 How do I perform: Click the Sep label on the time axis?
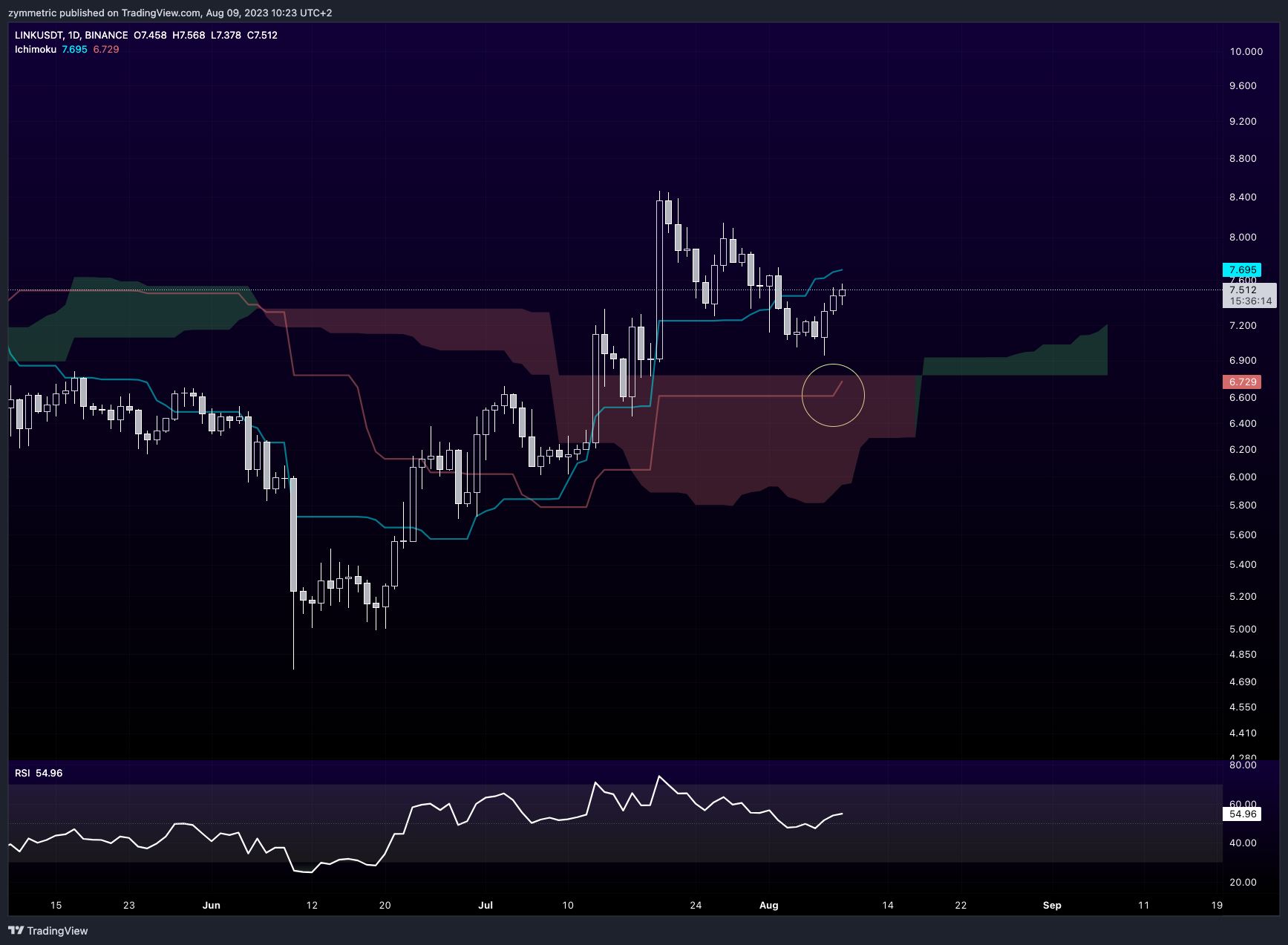(1052, 905)
